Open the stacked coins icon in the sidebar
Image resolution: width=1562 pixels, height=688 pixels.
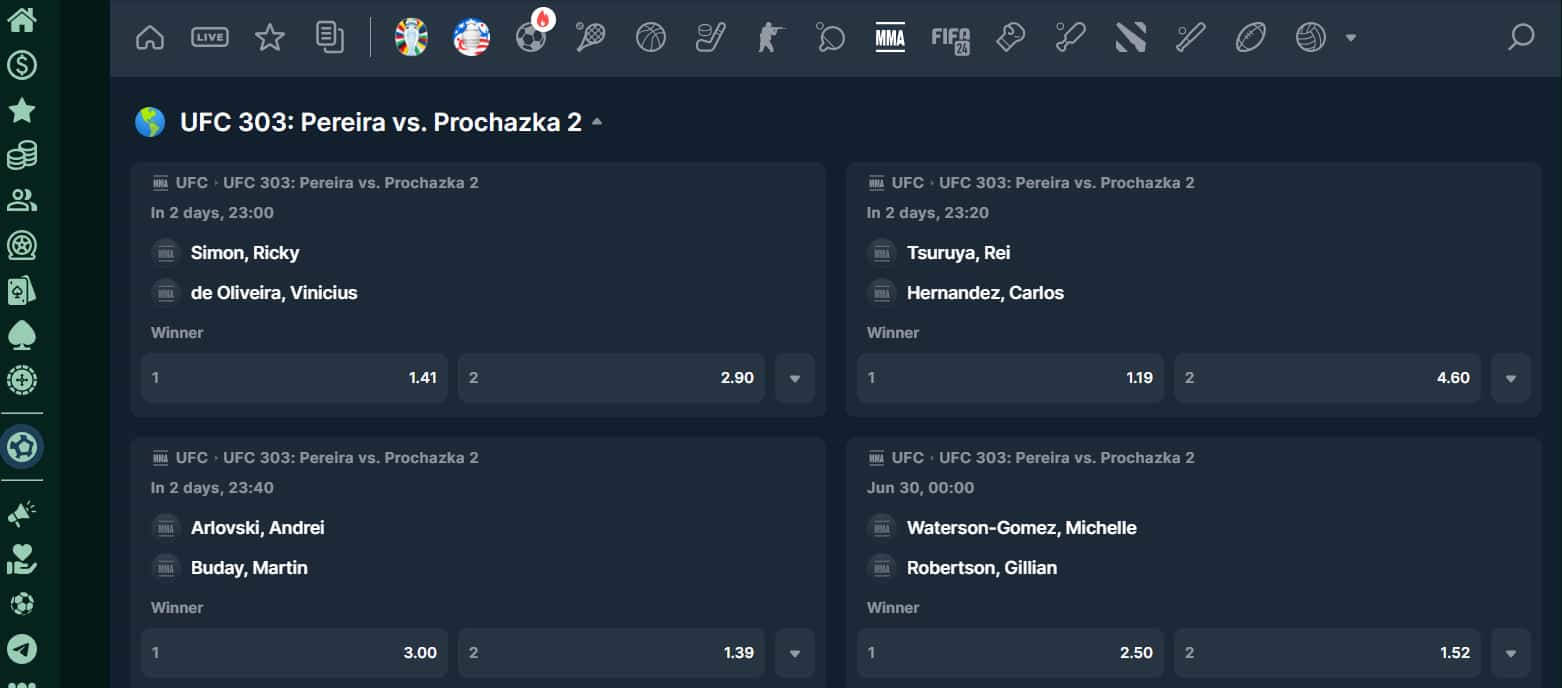(x=22, y=155)
